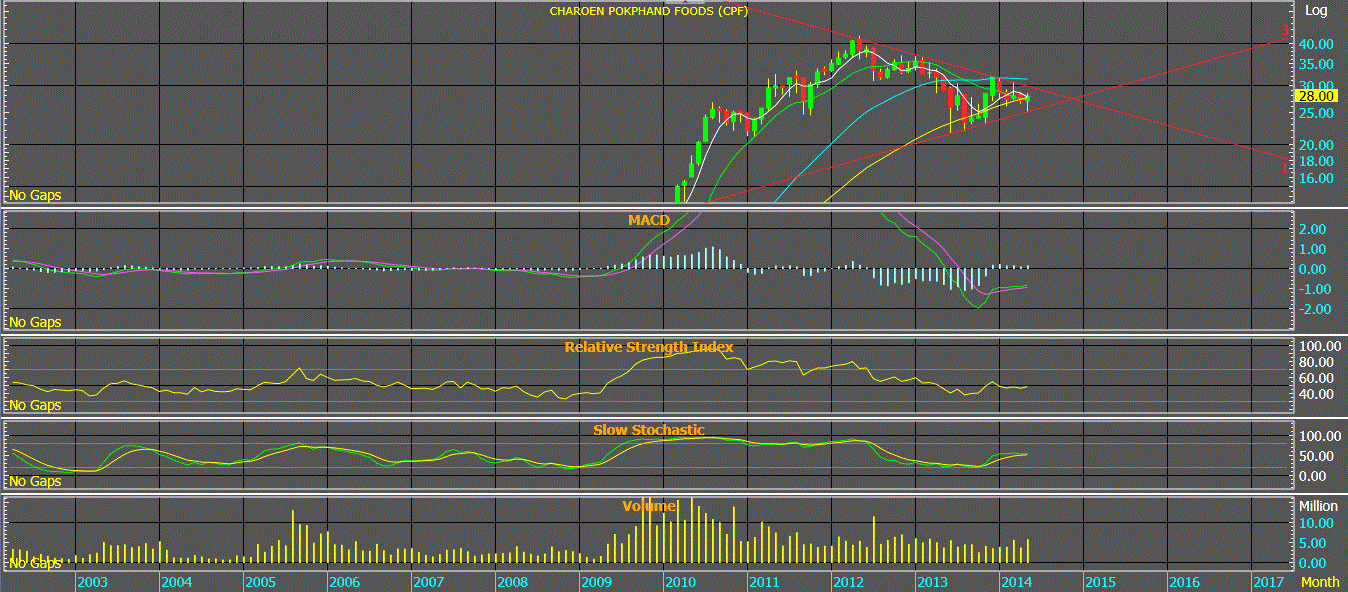Image resolution: width=1348 pixels, height=592 pixels.
Task: Select the 60.00 RSI axis value
Action: coord(1316,378)
